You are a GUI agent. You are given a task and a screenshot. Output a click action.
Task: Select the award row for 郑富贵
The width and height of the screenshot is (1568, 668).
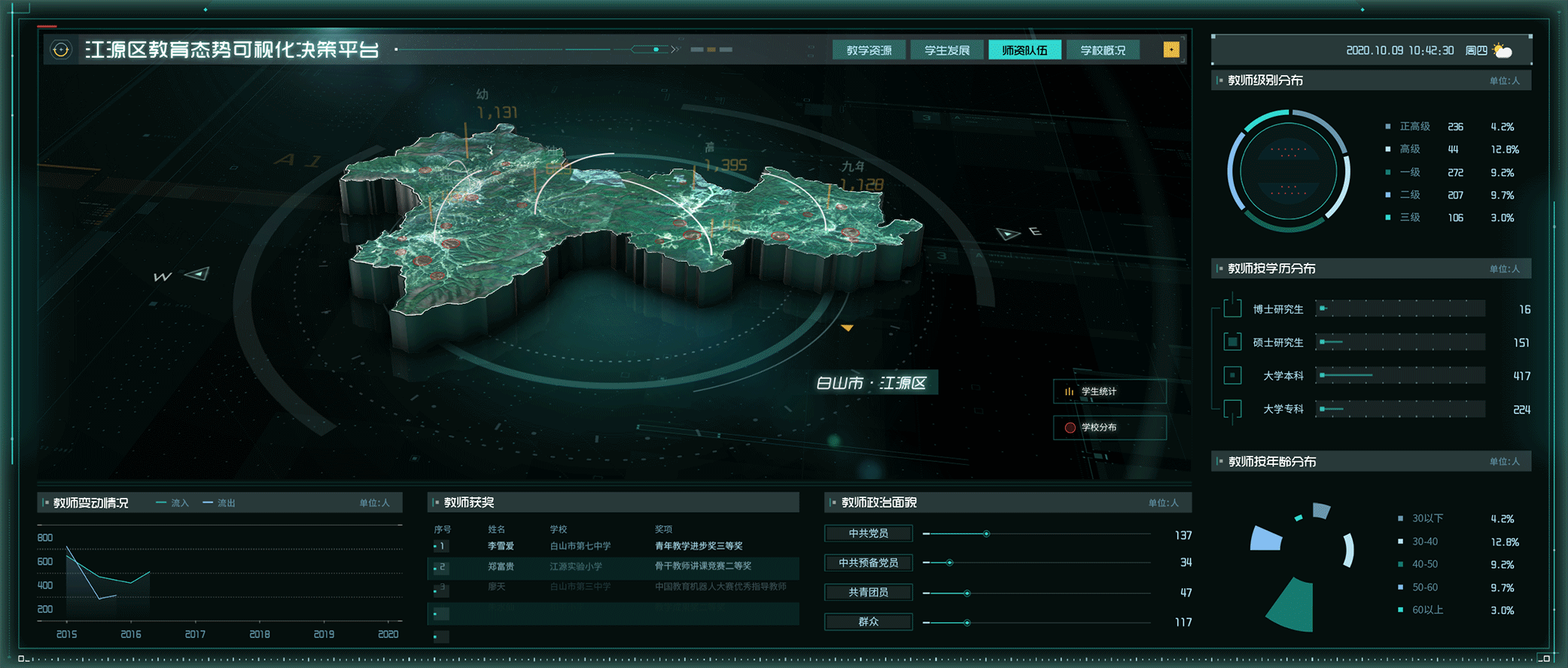pos(613,566)
